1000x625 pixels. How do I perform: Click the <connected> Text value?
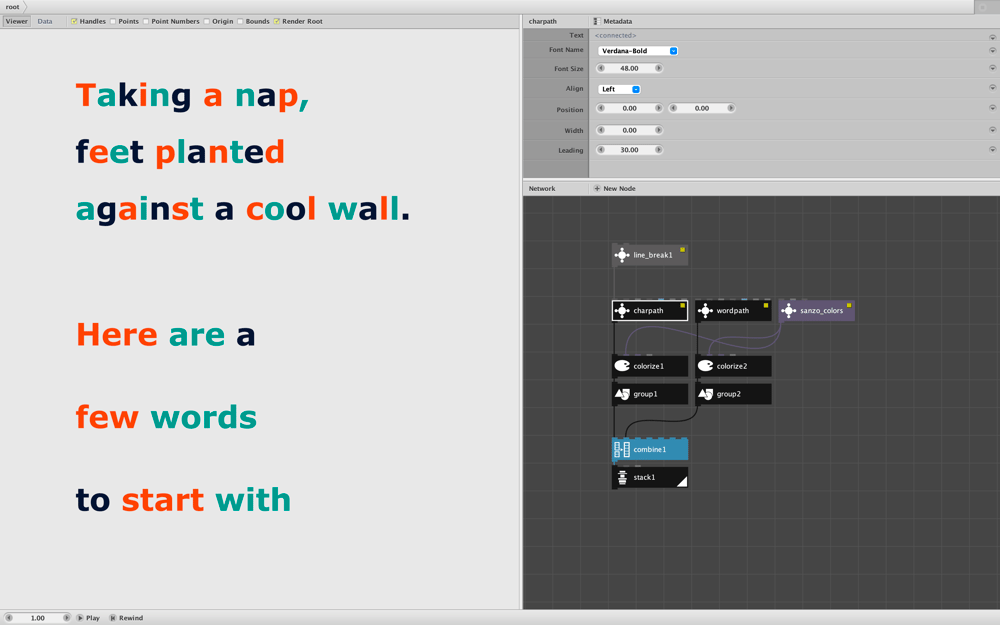pyautogui.click(x=615, y=36)
